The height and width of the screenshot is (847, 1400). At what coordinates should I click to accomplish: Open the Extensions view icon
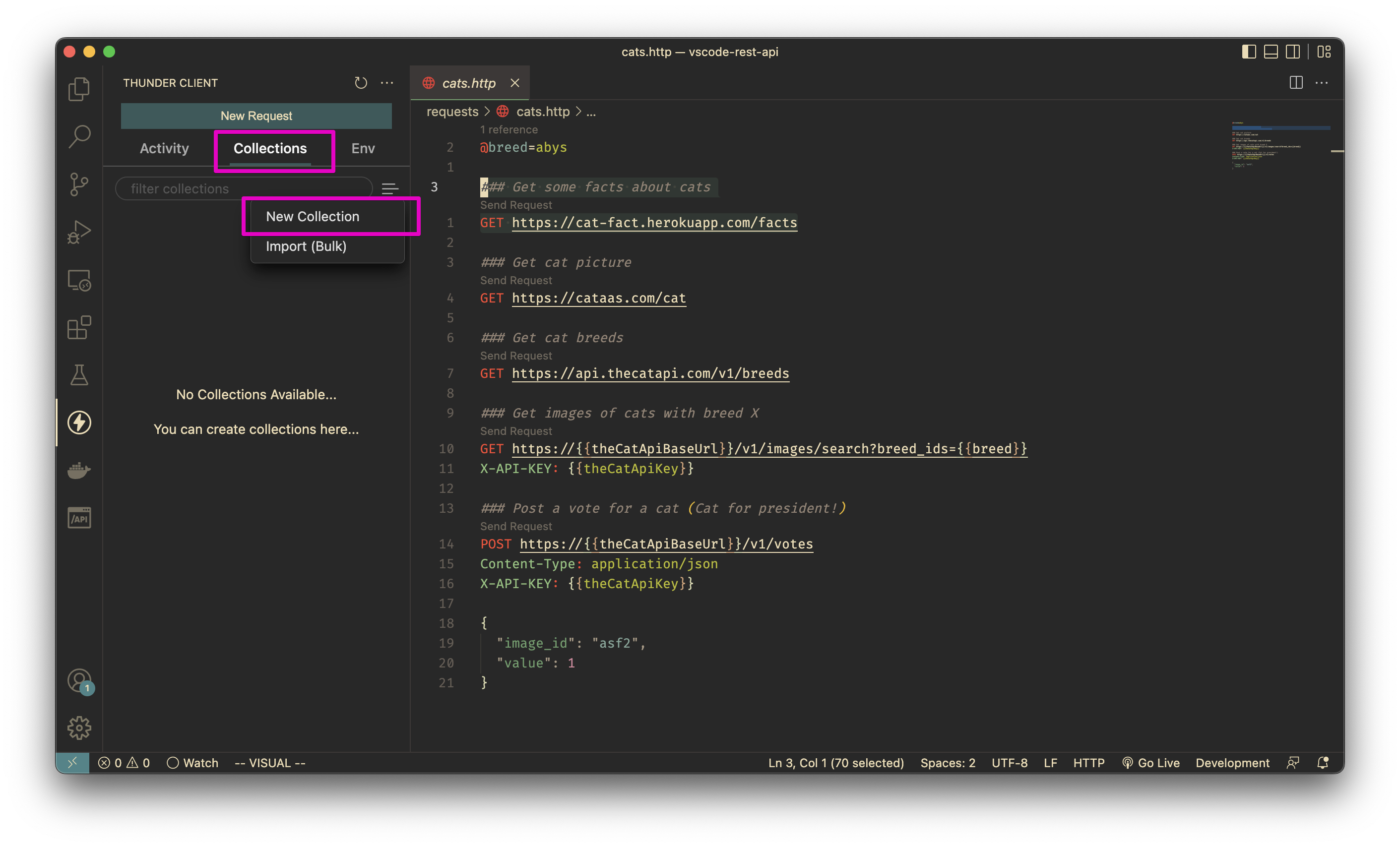79,328
